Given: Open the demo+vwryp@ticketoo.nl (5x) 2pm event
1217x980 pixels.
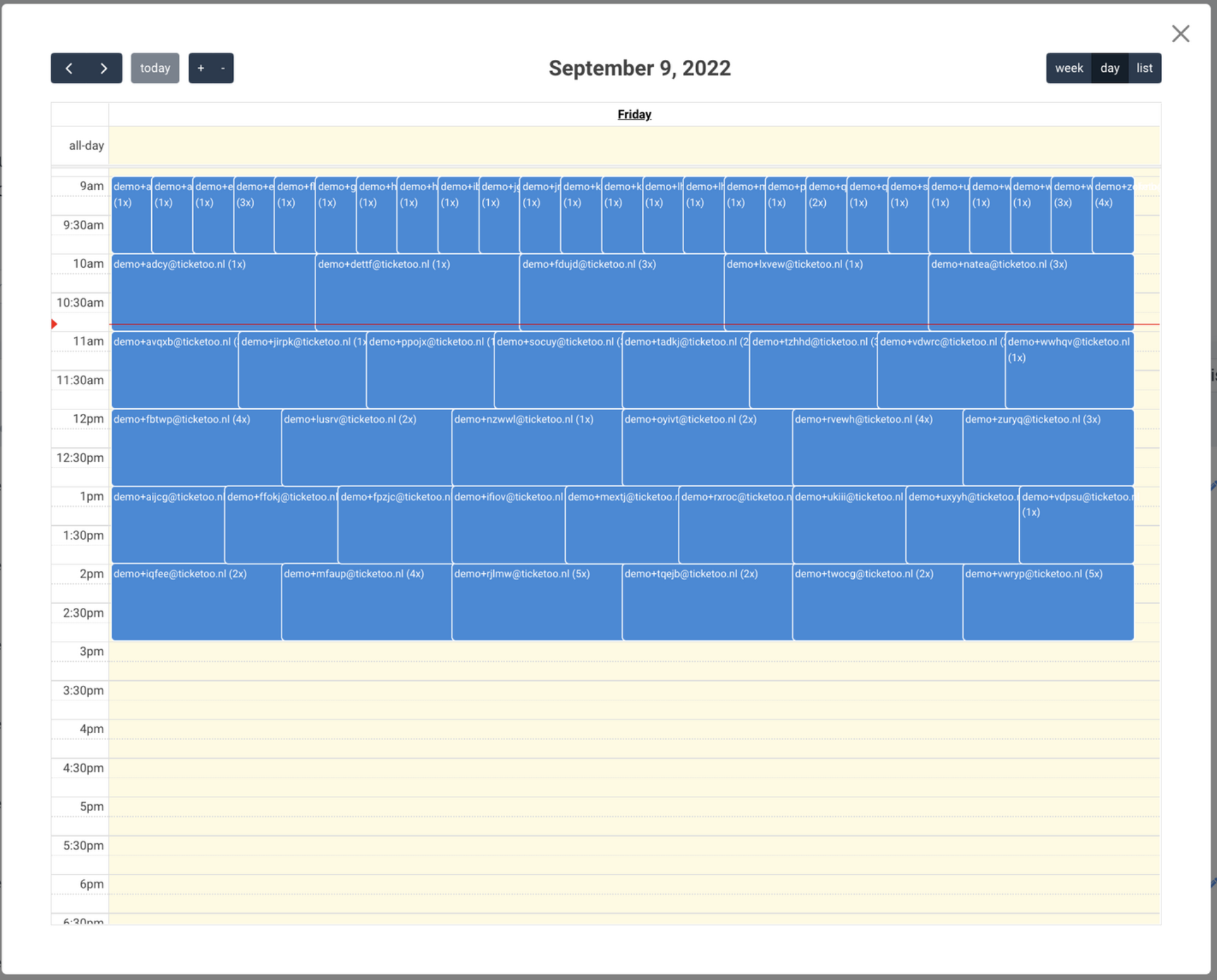Looking at the screenshot, I should click(x=1048, y=601).
